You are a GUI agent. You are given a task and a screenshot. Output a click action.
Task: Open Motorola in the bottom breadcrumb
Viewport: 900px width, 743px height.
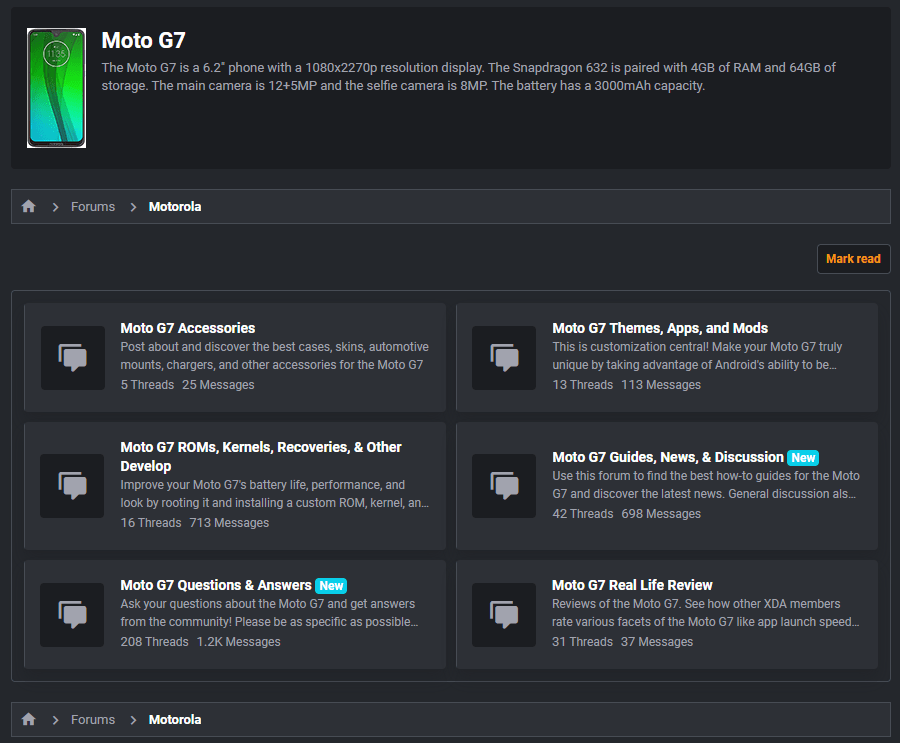click(x=175, y=719)
